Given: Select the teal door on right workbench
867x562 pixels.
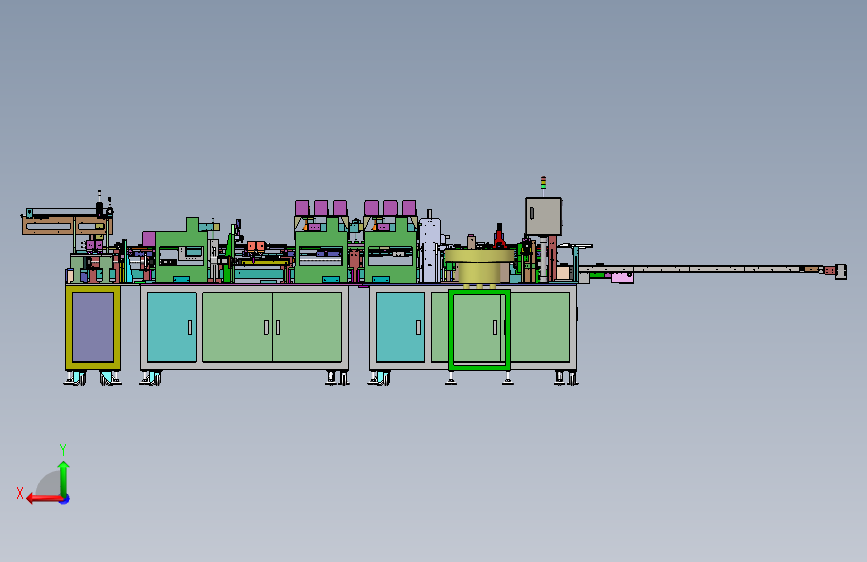Looking at the screenshot, I should 400,327.
